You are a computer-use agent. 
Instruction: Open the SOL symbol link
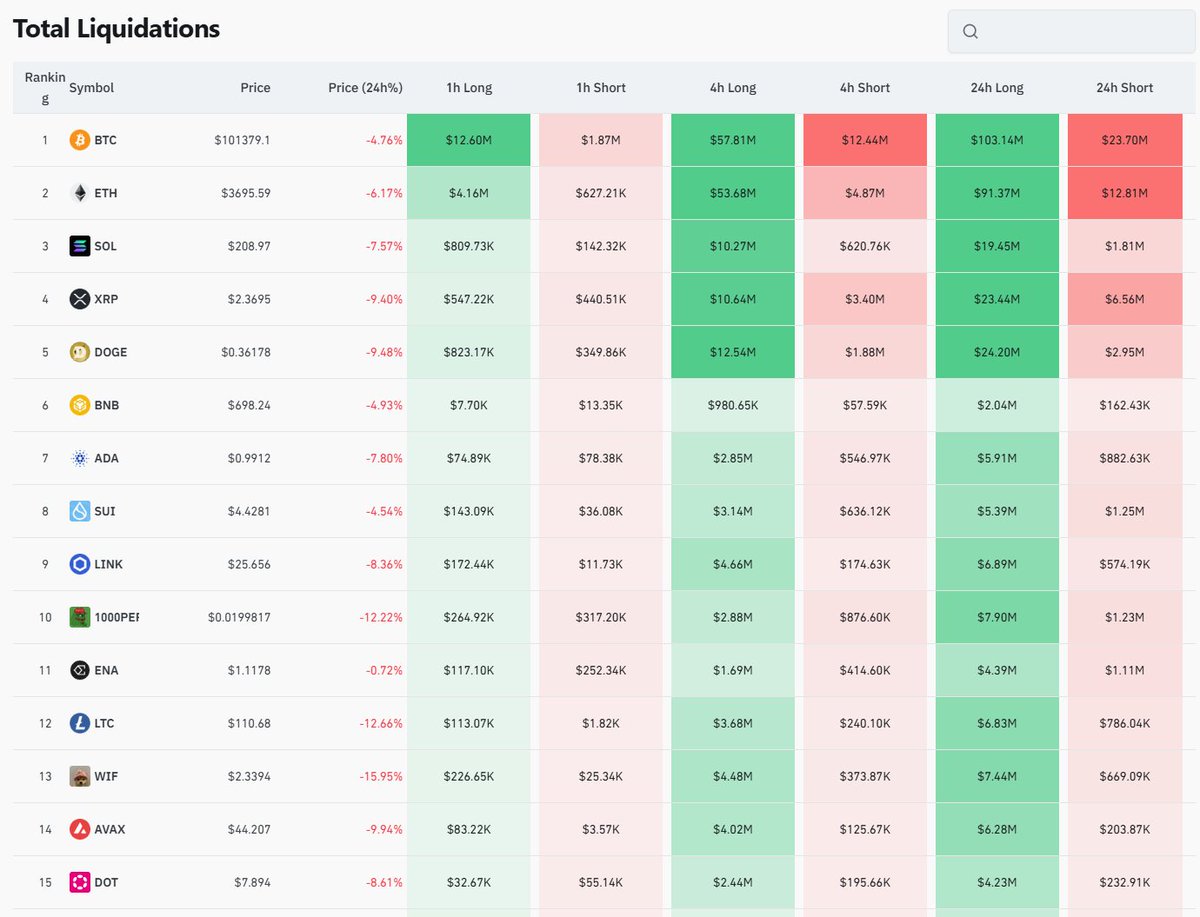coord(105,246)
